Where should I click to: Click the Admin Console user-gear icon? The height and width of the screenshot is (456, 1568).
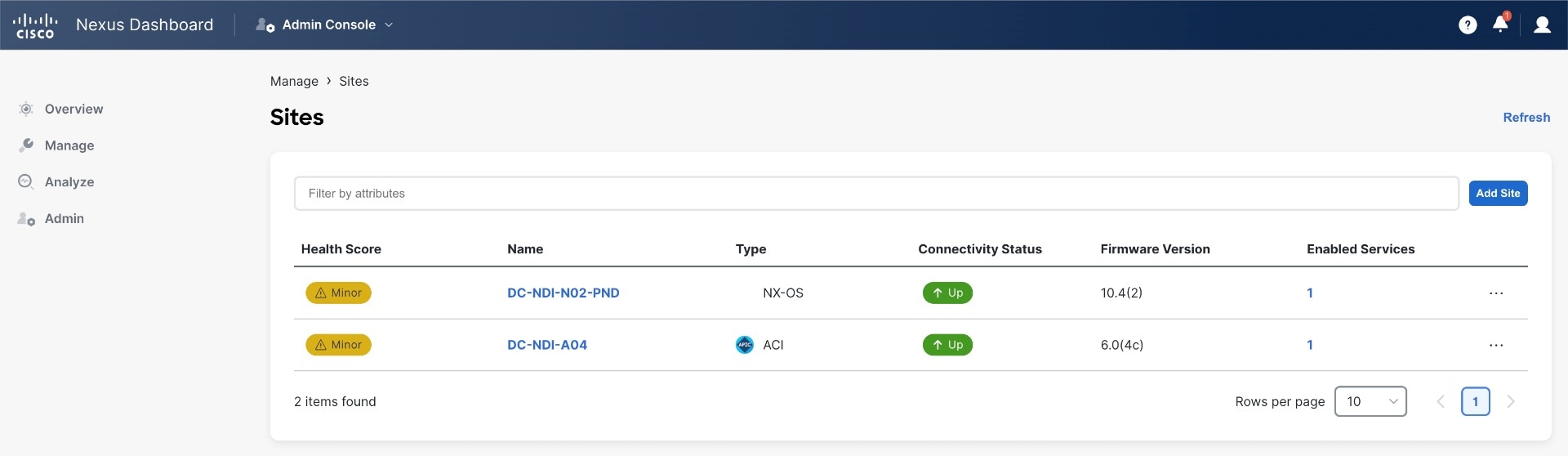265,25
